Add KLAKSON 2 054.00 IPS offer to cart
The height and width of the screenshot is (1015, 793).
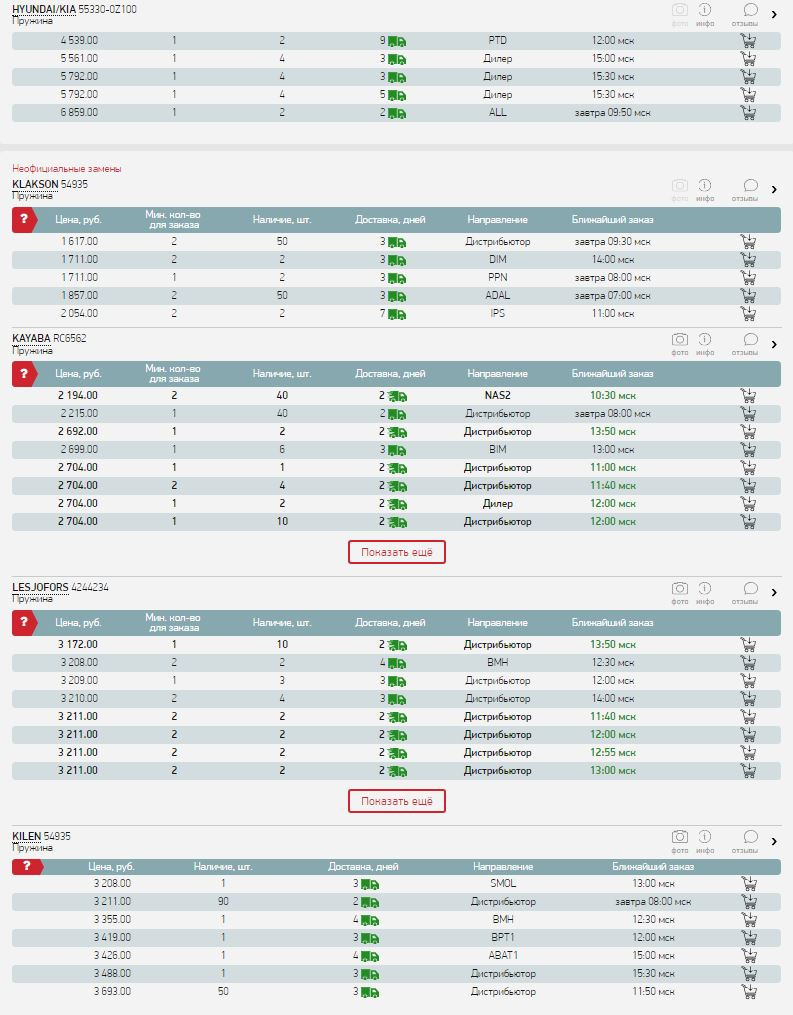click(748, 314)
